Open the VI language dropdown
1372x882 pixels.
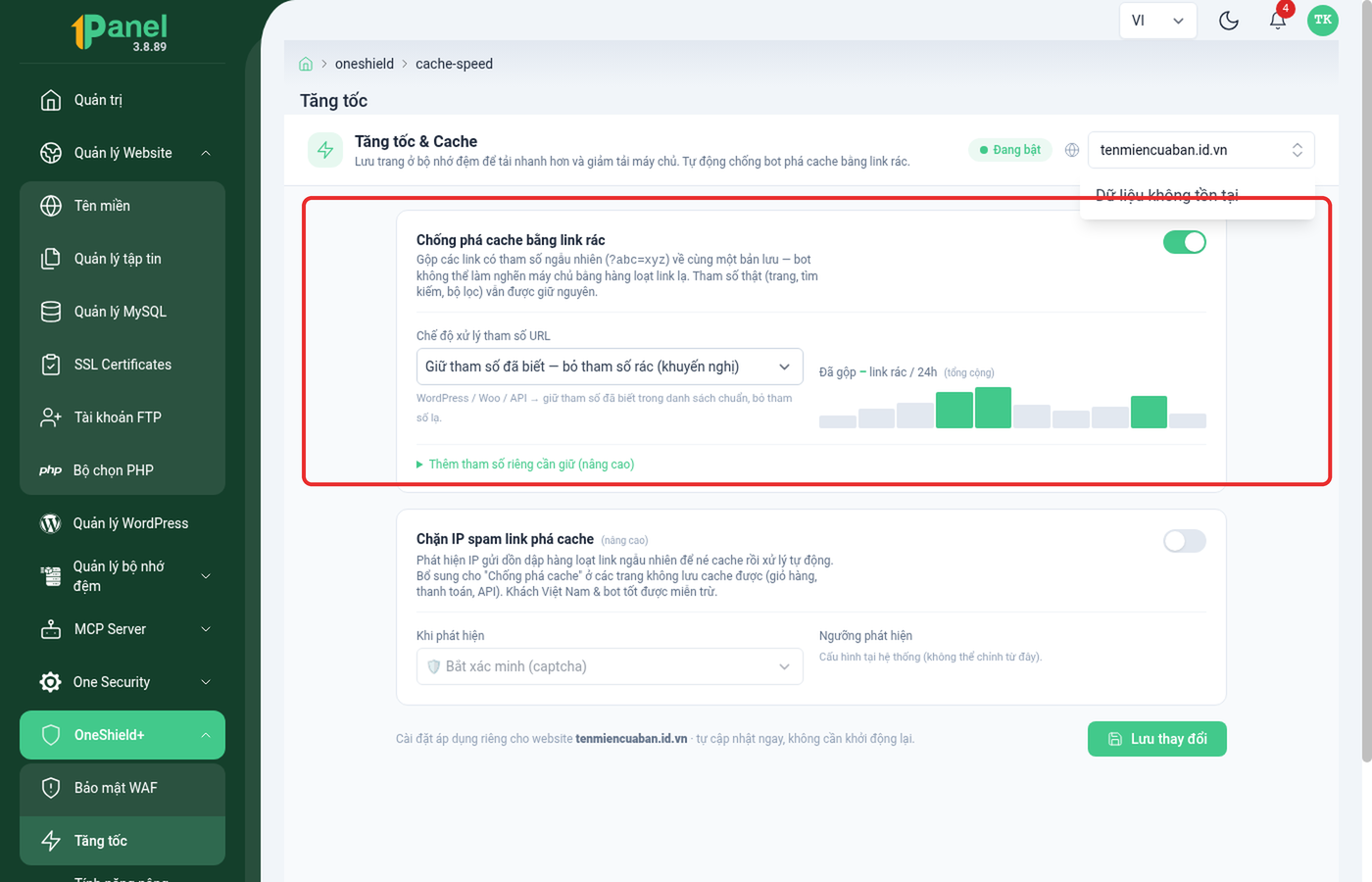pos(1158,21)
